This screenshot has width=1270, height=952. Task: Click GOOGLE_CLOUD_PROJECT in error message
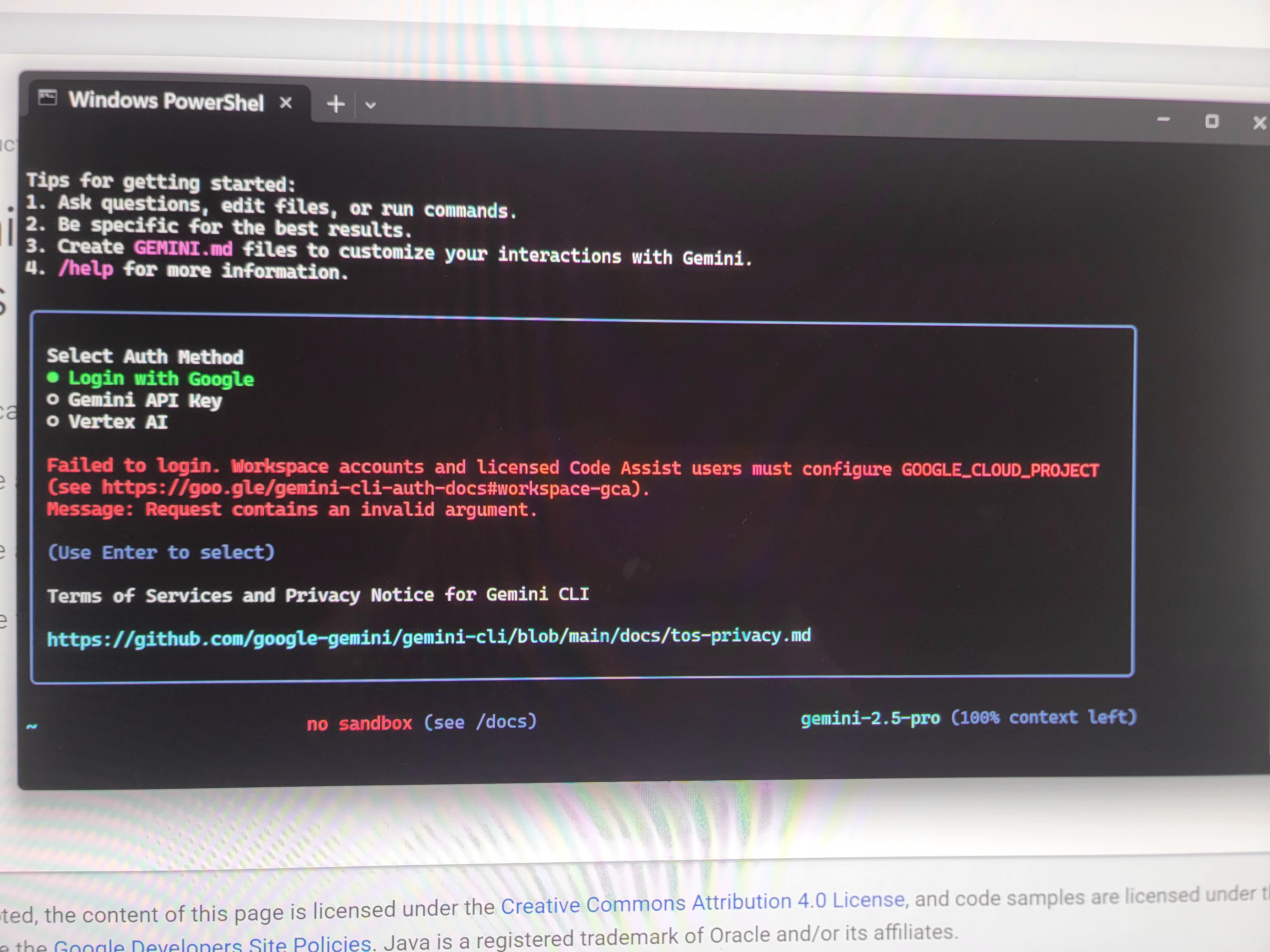point(999,470)
